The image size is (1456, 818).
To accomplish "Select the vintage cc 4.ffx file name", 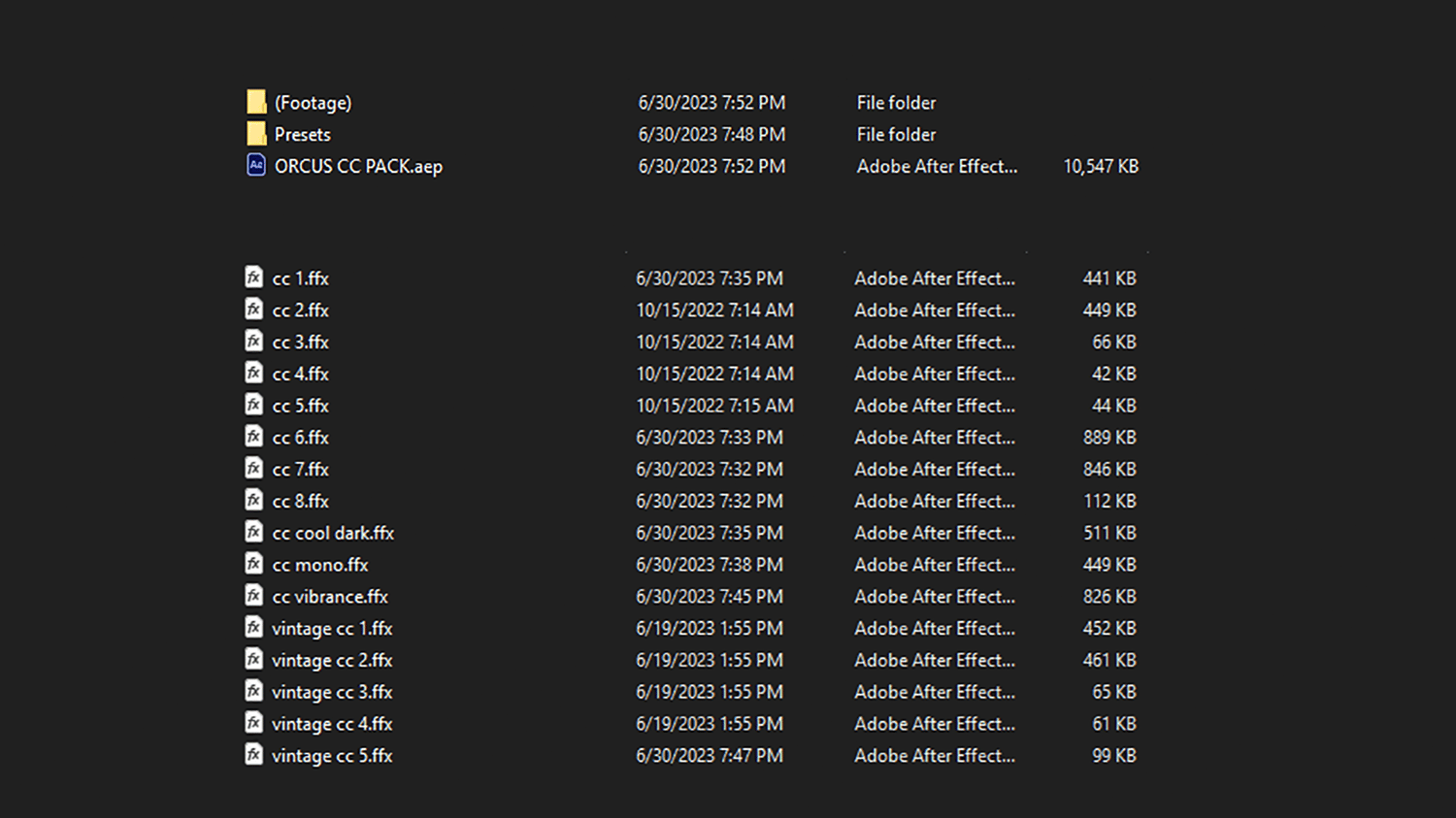I will coord(332,724).
